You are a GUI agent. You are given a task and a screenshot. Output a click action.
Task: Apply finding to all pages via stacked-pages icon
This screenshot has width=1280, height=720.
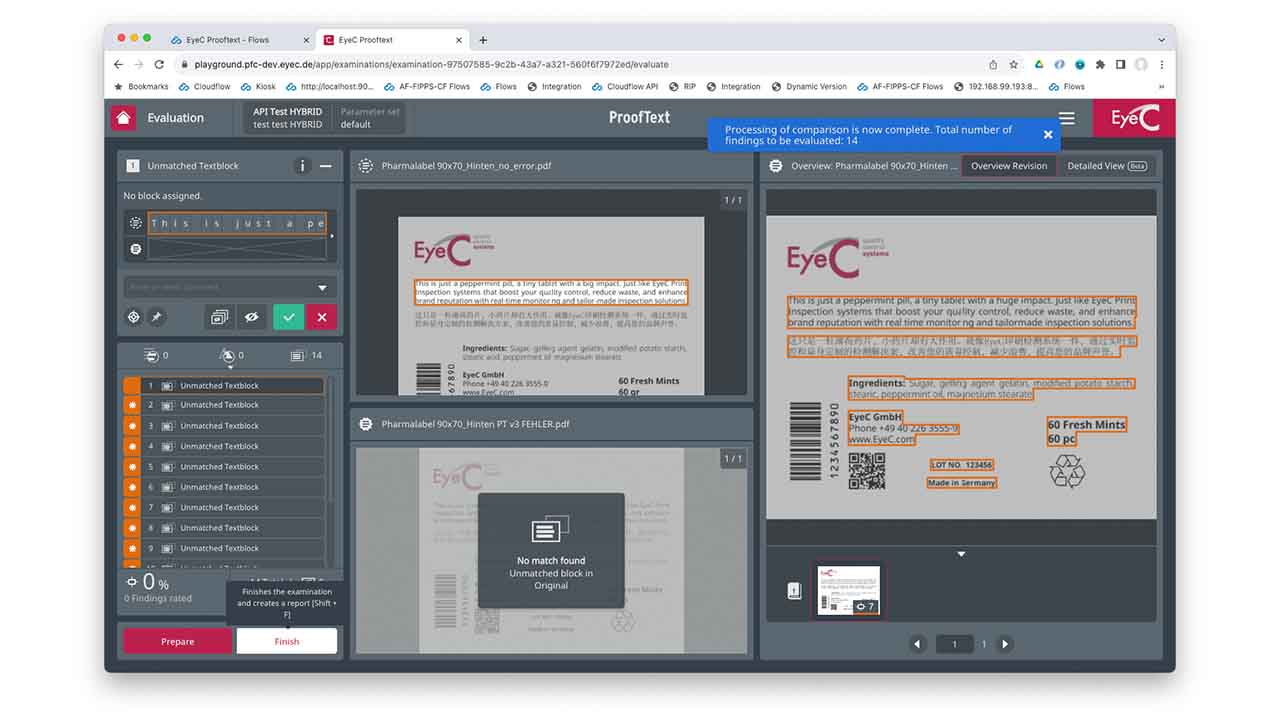click(x=219, y=316)
